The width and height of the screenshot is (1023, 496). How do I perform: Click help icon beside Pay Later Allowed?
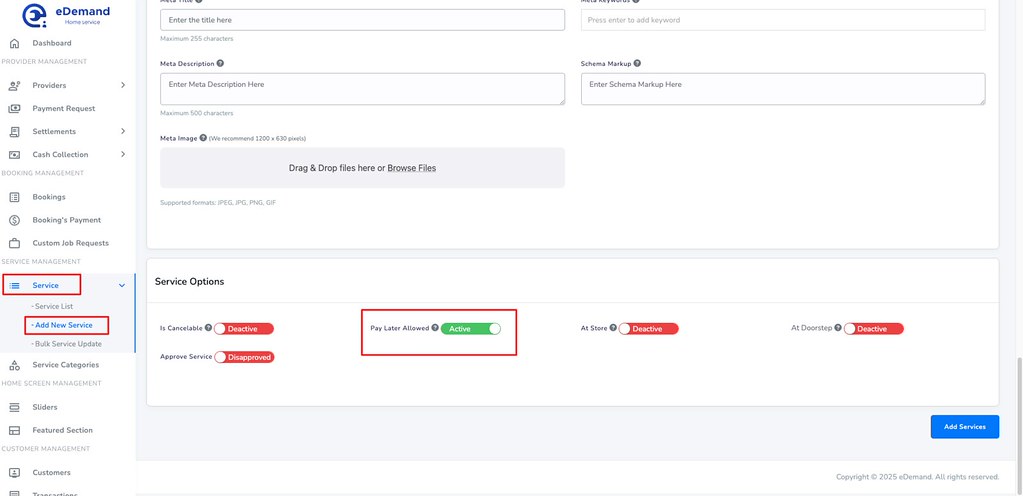[x=435, y=328]
